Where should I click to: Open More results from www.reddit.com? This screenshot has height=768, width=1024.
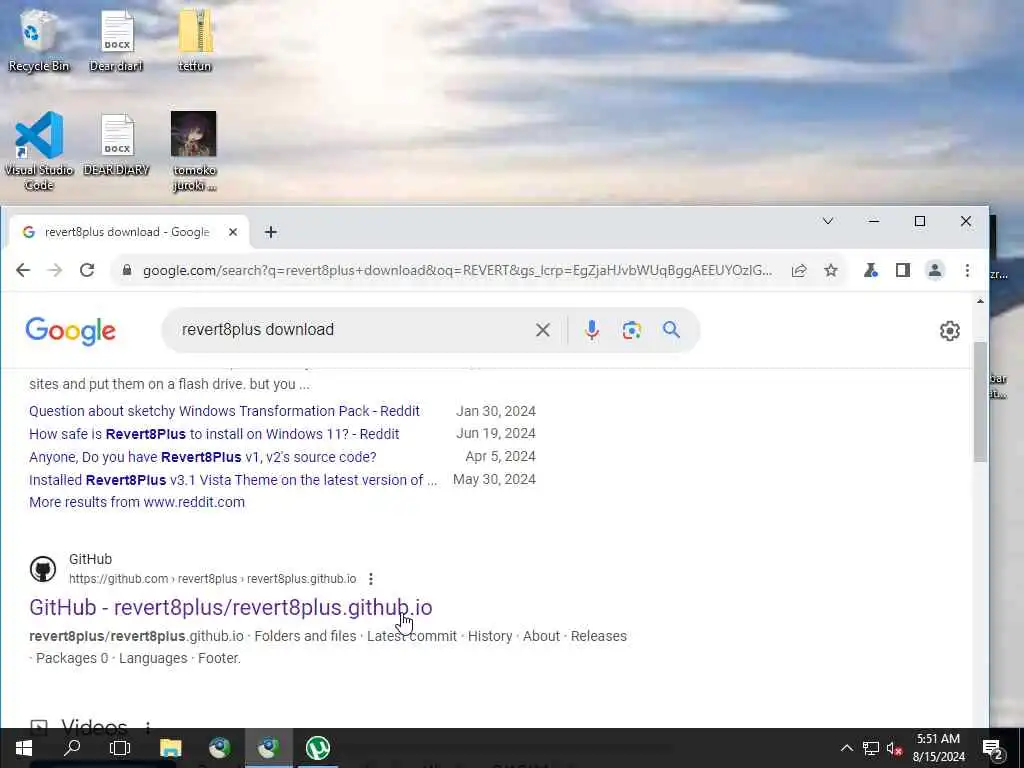pyautogui.click(x=136, y=502)
